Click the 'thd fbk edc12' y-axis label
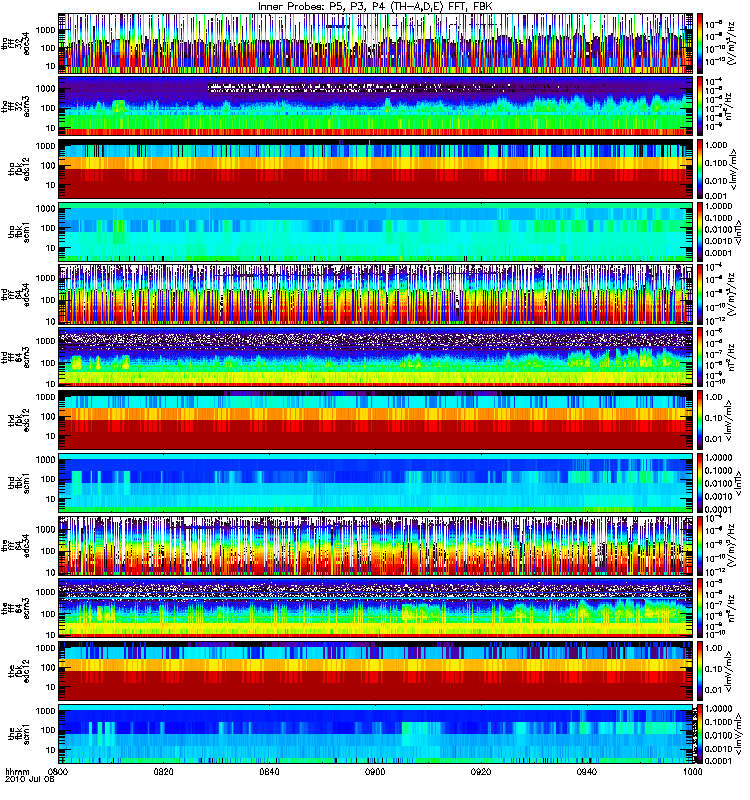750x800 pixels. [19, 419]
